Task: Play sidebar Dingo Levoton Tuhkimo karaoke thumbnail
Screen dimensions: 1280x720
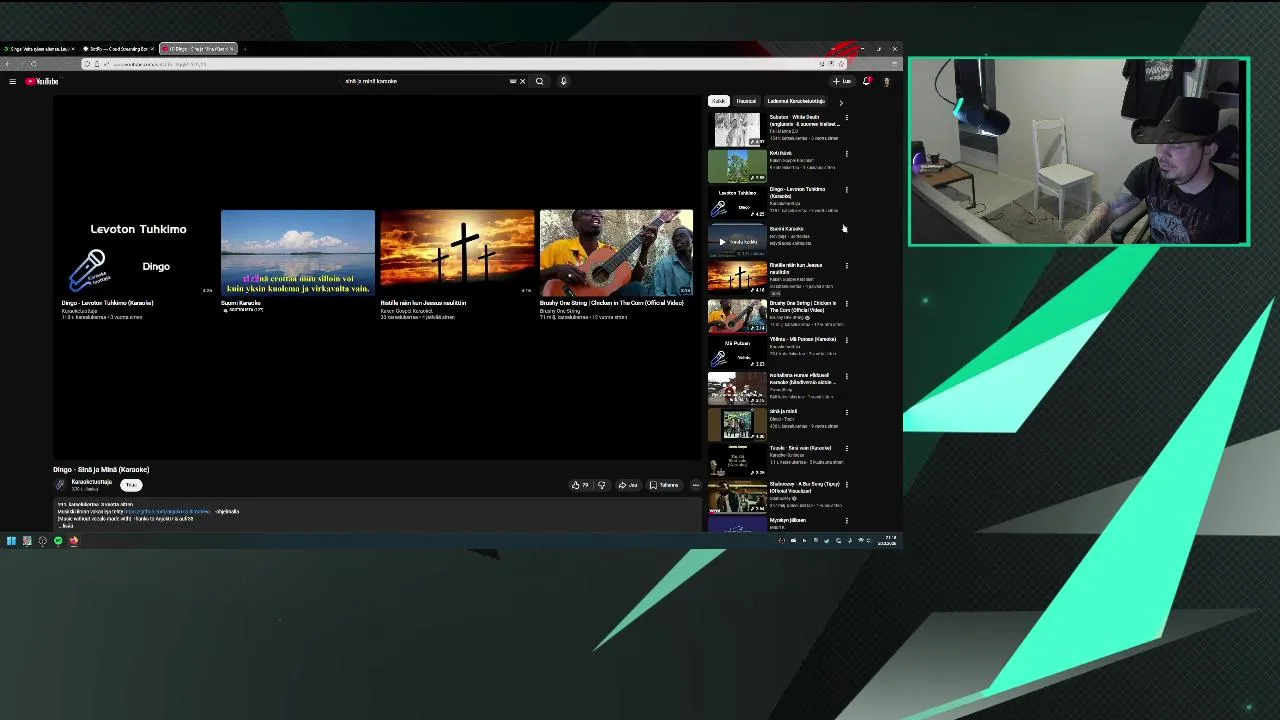Action: pyautogui.click(x=737, y=202)
